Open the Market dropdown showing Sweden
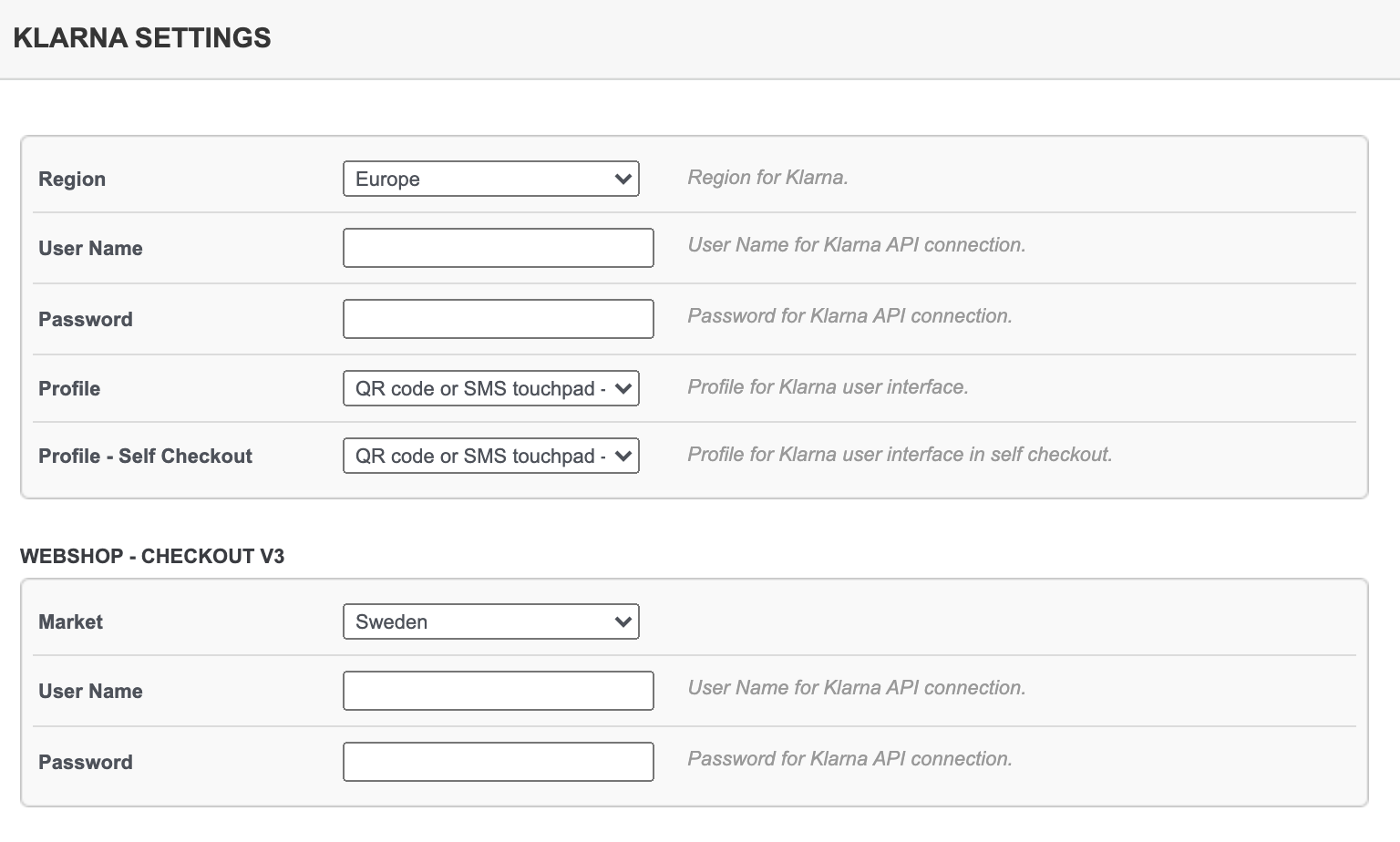Image resolution: width=1400 pixels, height=842 pixels. coord(491,621)
